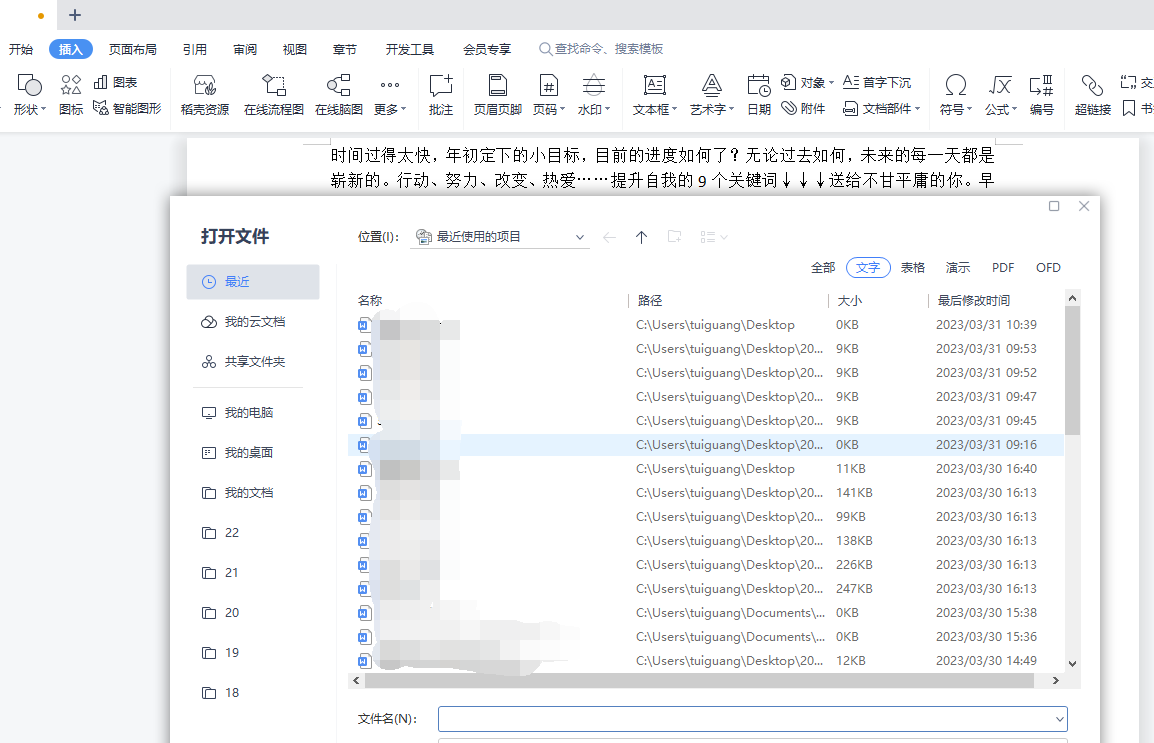Open 文档部件 document parts

coord(882,109)
